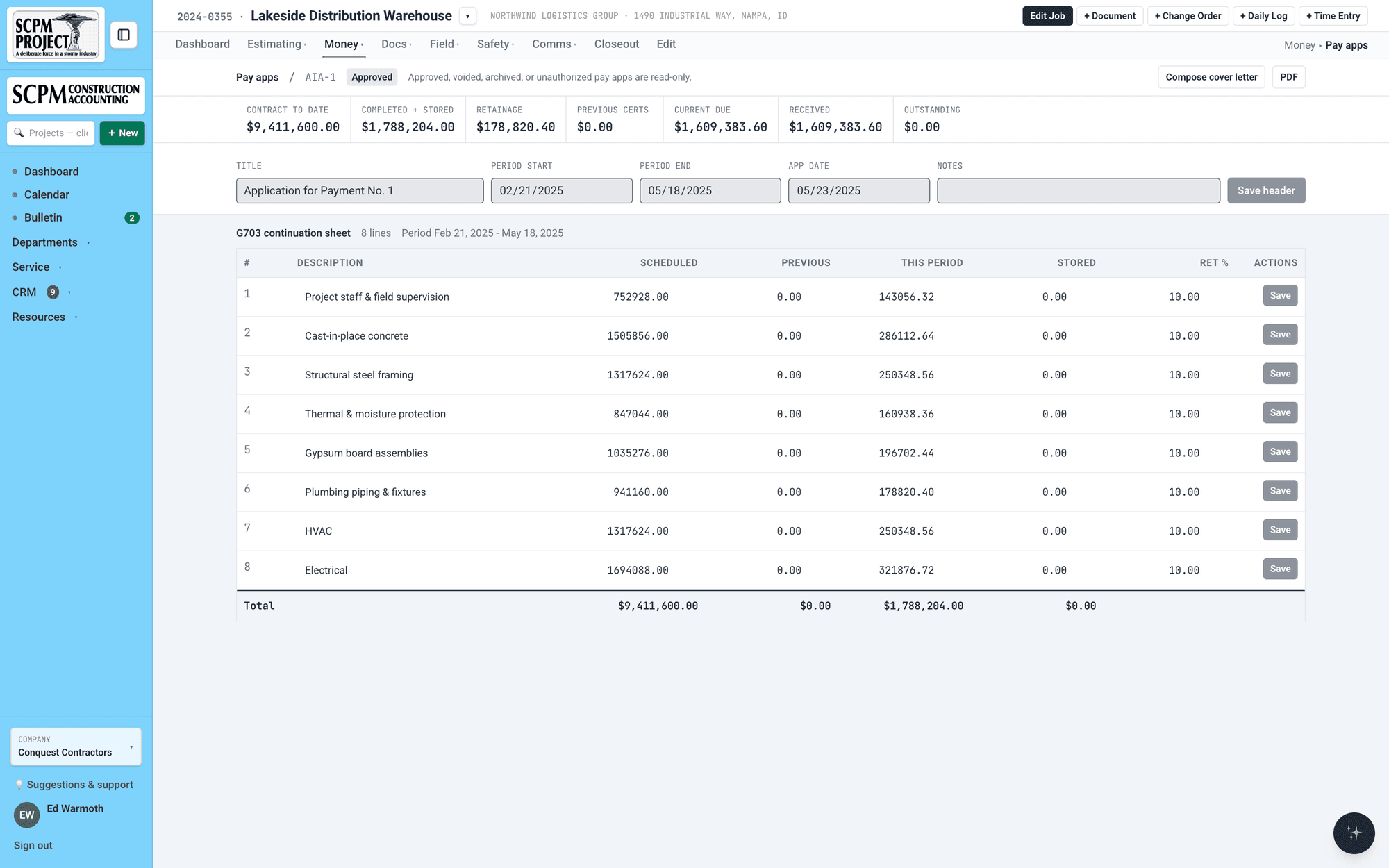This screenshot has height=868, width=1389.
Task: Click HVAC retainage percent 10.00
Action: click(x=1184, y=531)
